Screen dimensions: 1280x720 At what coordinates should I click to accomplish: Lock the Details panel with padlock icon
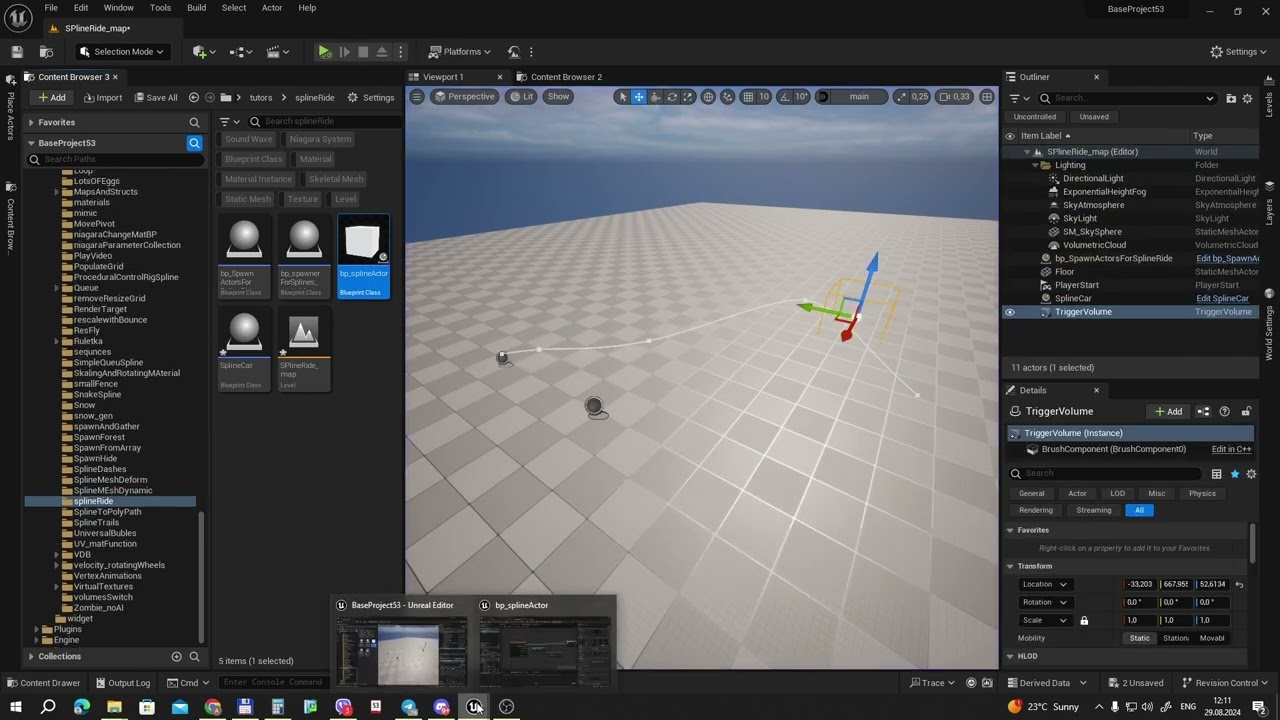tap(1246, 412)
